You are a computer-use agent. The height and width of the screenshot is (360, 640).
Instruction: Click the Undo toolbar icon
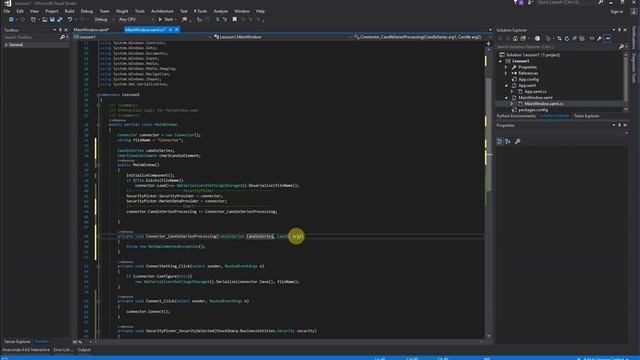[x=70, y=19]
